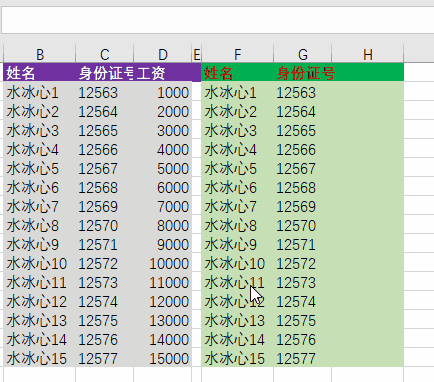Select cell 12569 in column G
Image resolution: width=434 pixels, height=382 pixels.
click(x=303, y=206)
